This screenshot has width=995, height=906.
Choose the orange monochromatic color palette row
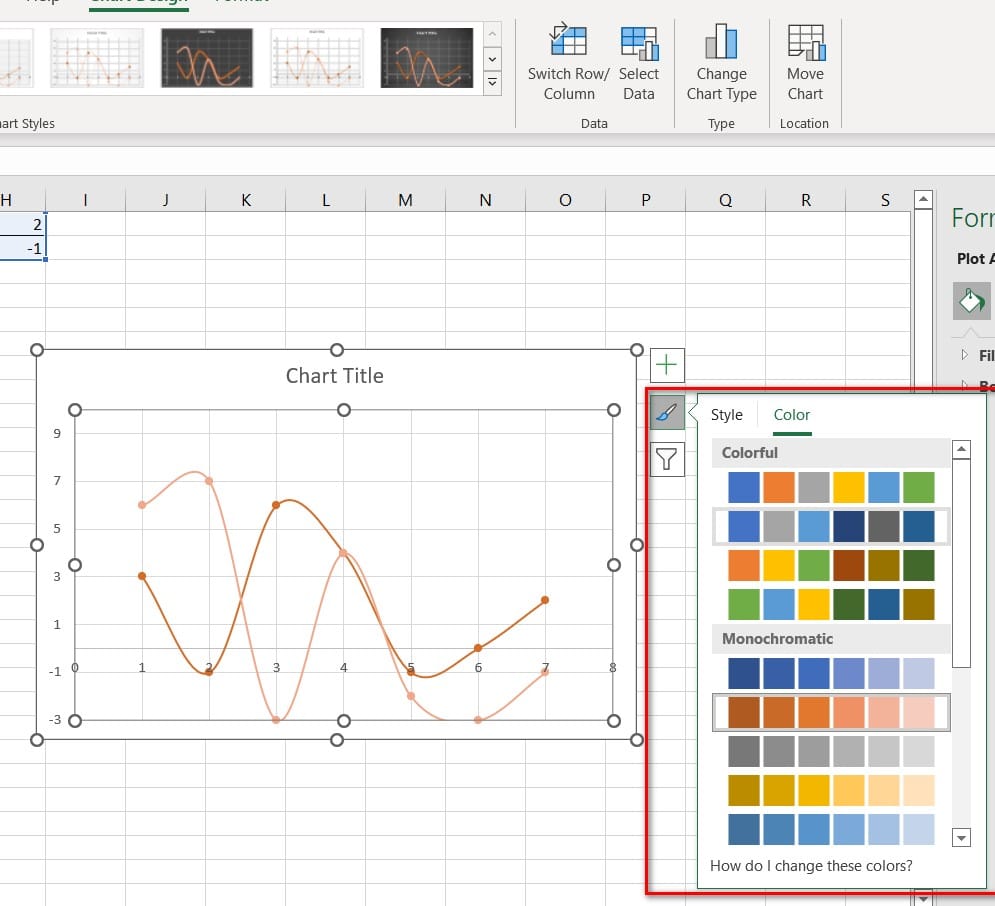[831, 712]
